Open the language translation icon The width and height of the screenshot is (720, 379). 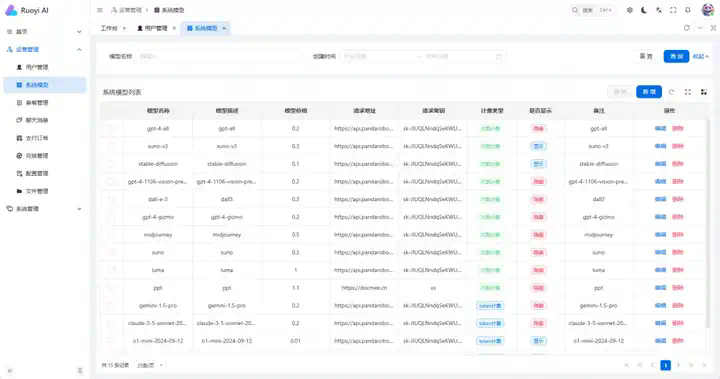pyautogui.click(x=658, y=10)
